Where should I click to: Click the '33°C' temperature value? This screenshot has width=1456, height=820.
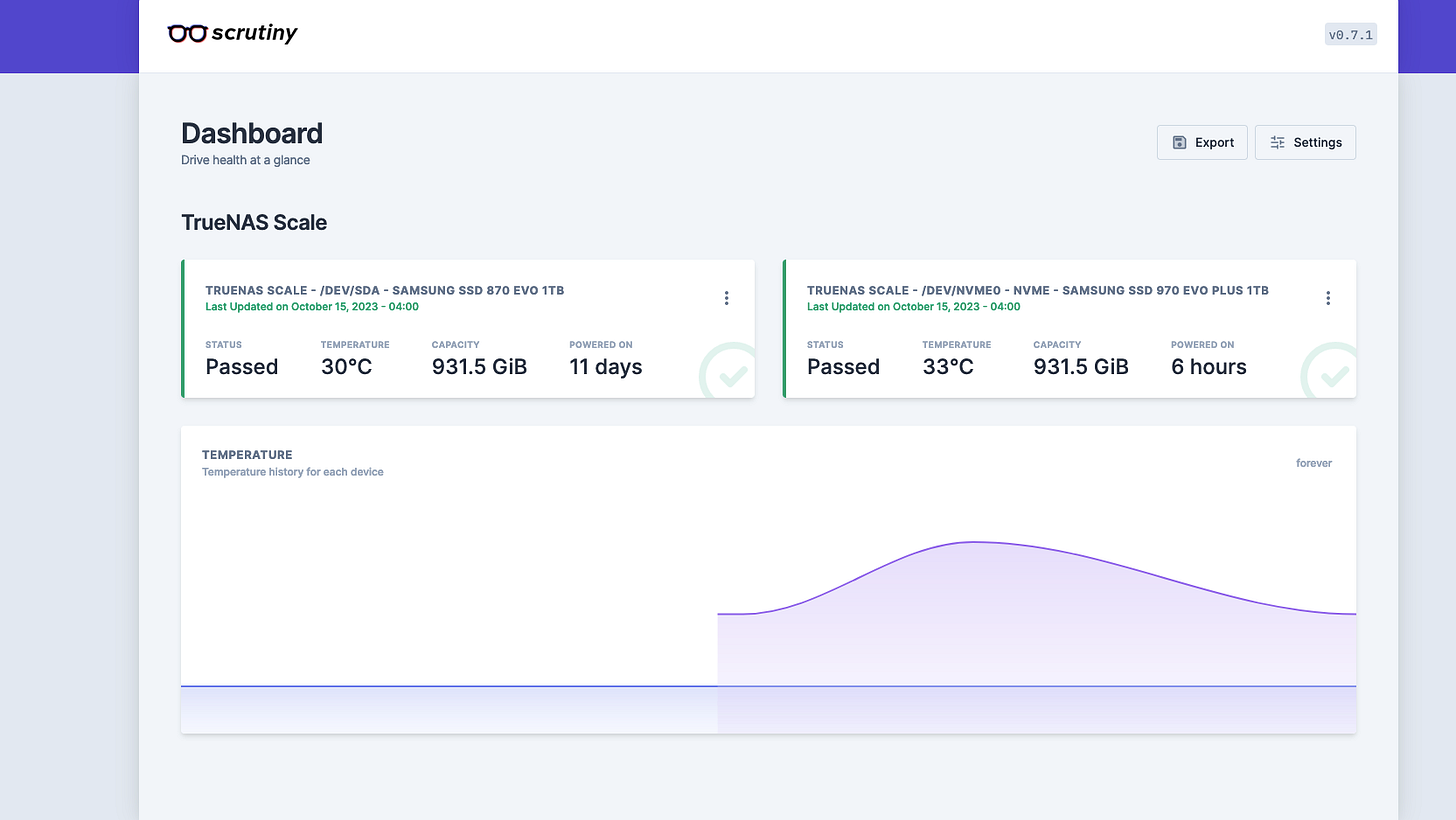[948, 367]
